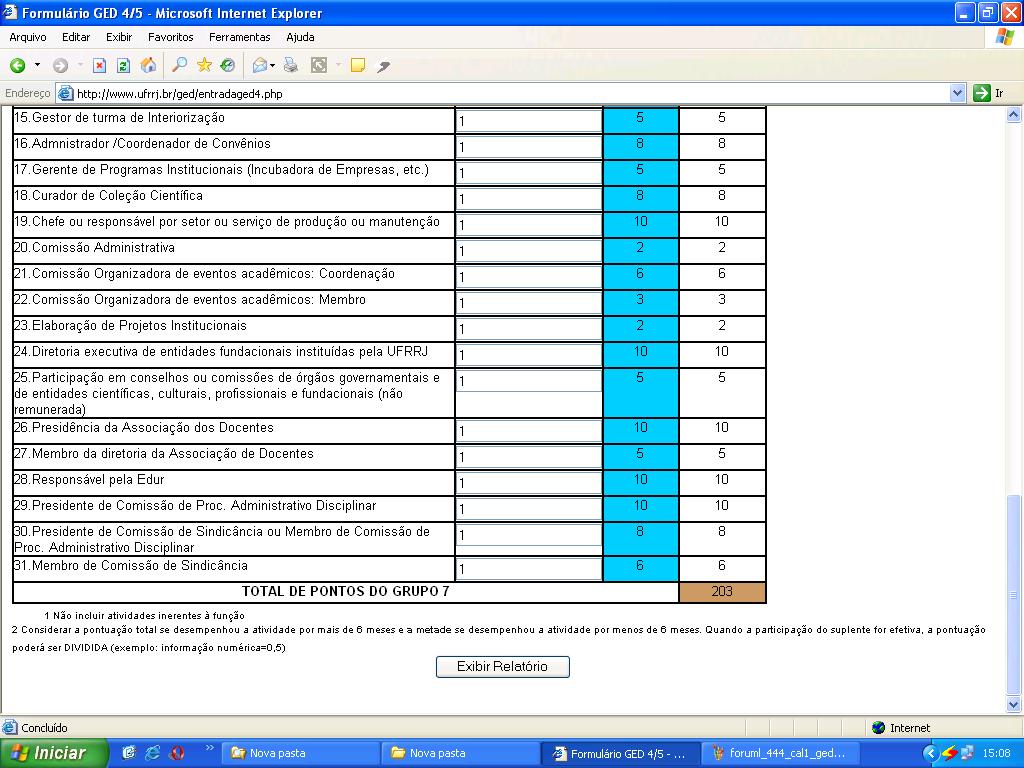This screenshot has width=1024, height=768.
Task: Click the TOTAL DE PONTOS DO GRUPO 7 label
Action: pos(345,592)
